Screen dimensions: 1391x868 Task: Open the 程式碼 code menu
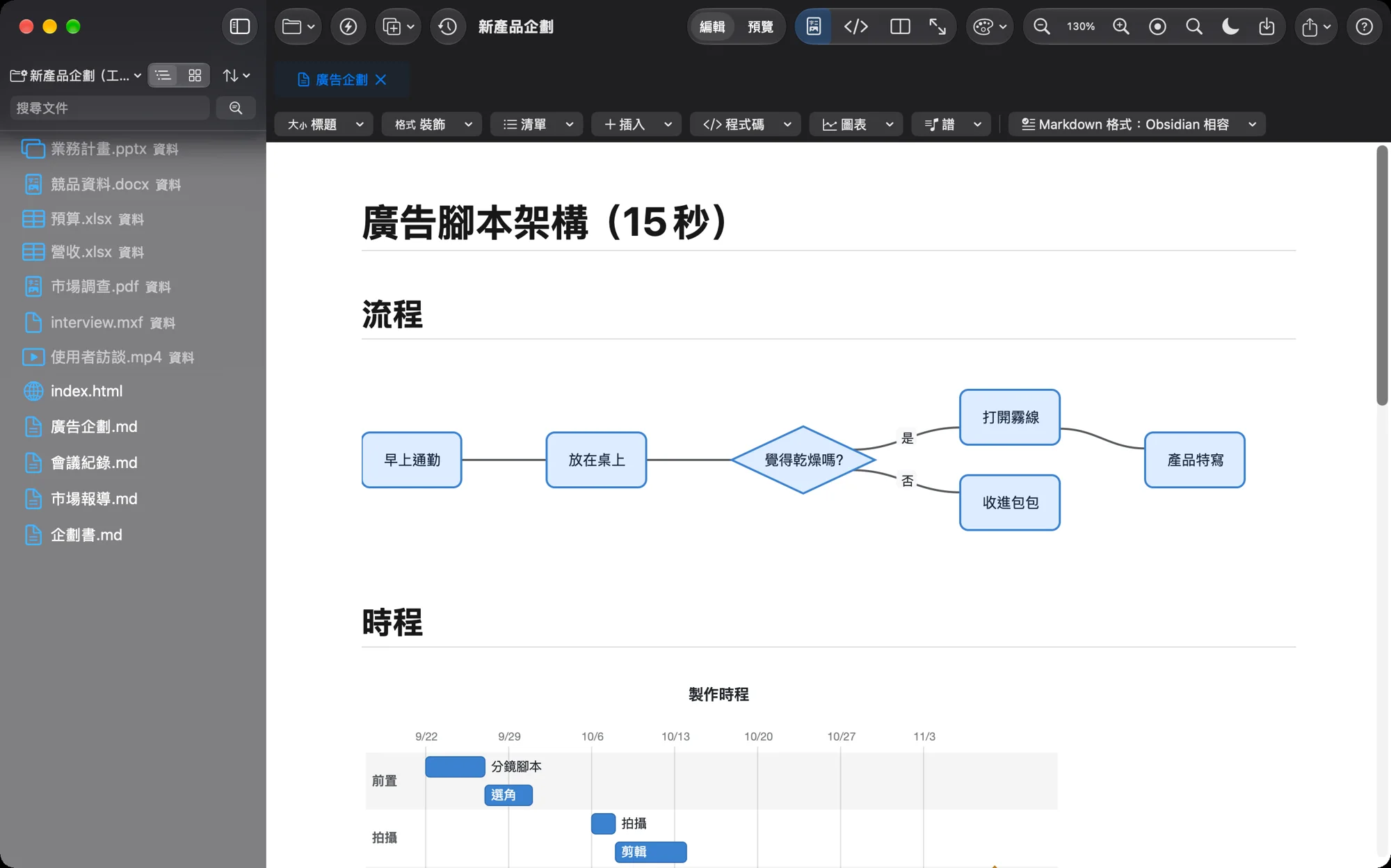tap(746, 124)
